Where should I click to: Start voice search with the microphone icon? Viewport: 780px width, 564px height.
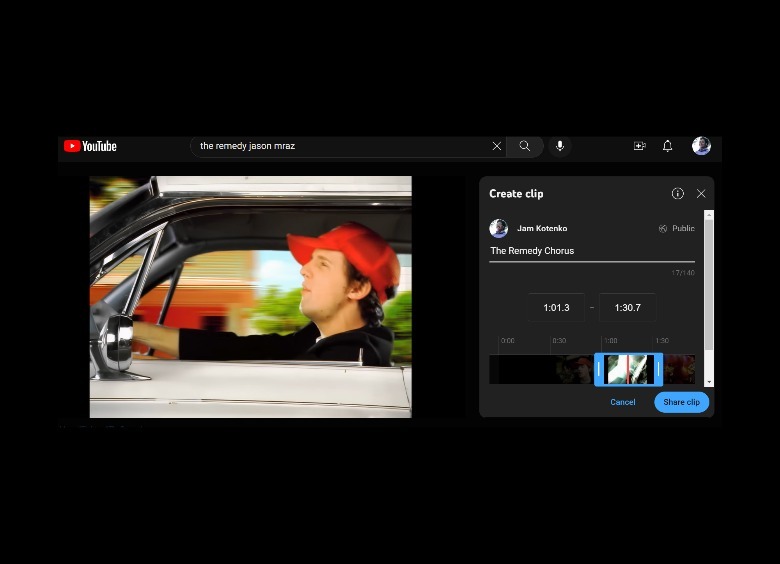click(560, 146)
